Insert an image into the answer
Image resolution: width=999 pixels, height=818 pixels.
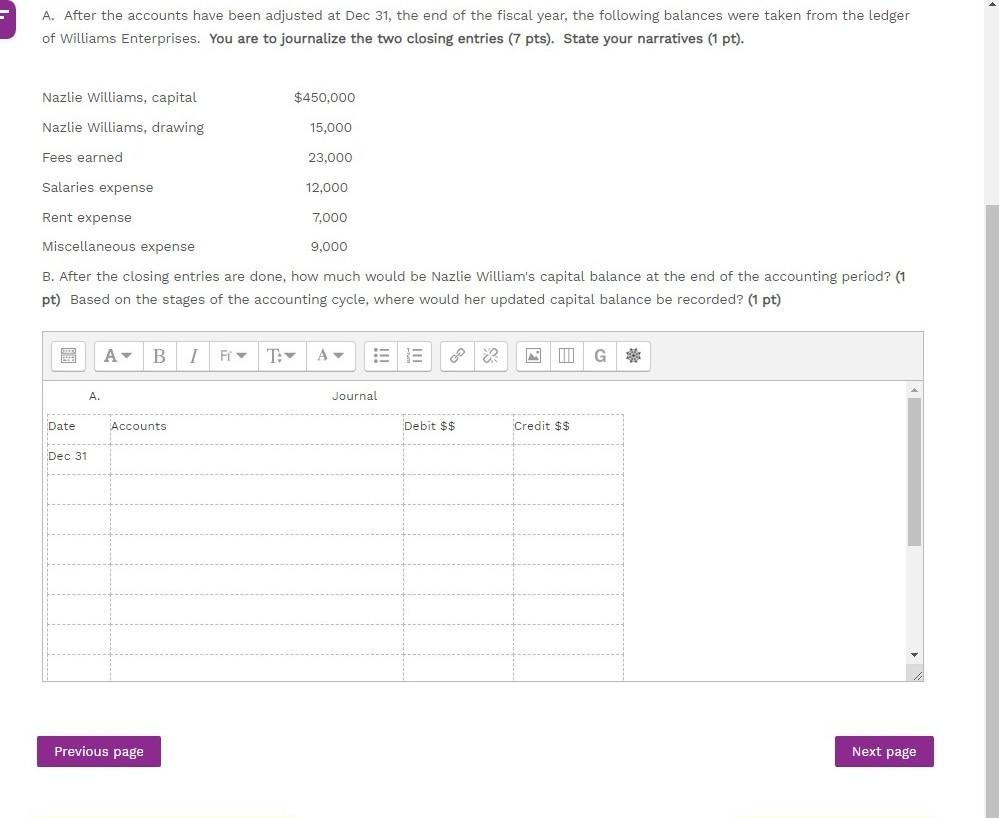coord(532,355)
